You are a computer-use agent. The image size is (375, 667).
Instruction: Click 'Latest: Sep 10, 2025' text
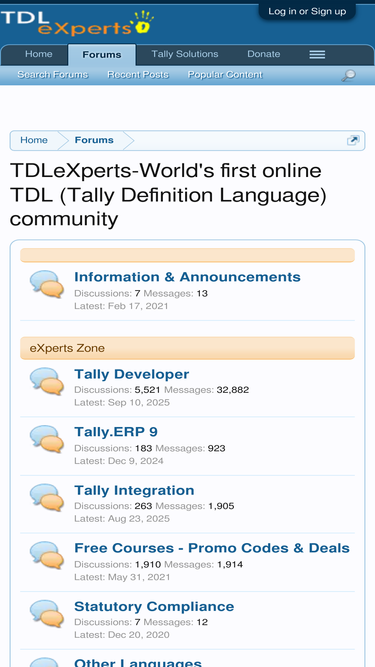(122, 402)
